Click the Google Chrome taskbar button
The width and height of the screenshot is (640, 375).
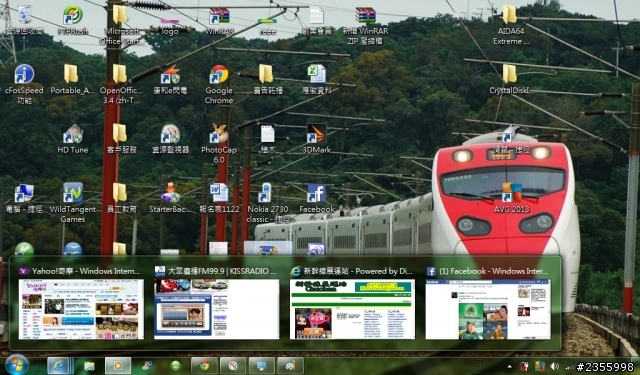tap(204, 366)
